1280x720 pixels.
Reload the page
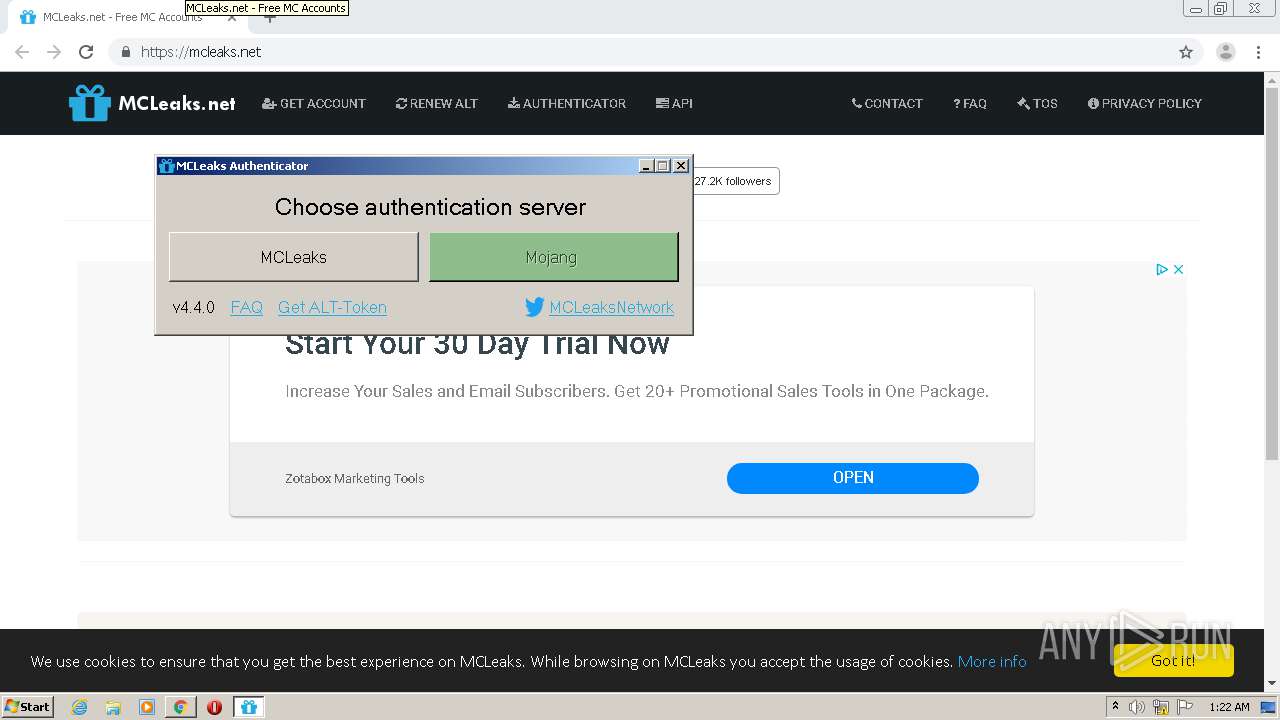tap(86, 52)
